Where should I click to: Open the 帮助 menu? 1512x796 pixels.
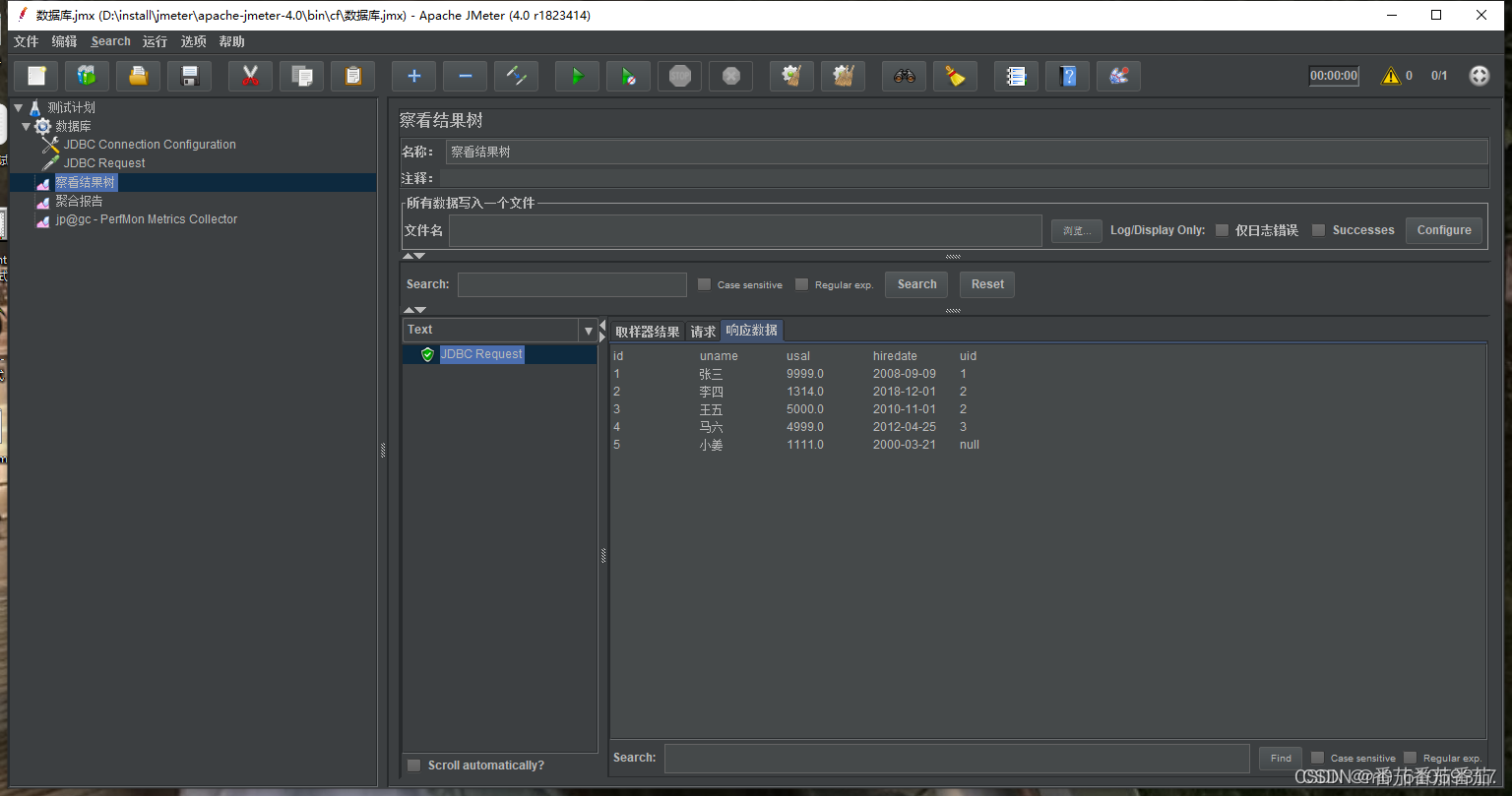click(232, 41)
